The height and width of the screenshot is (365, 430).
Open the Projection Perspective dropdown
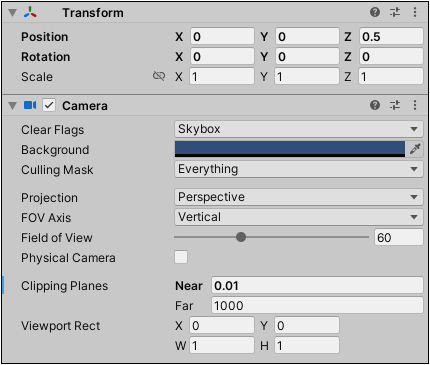299,197
